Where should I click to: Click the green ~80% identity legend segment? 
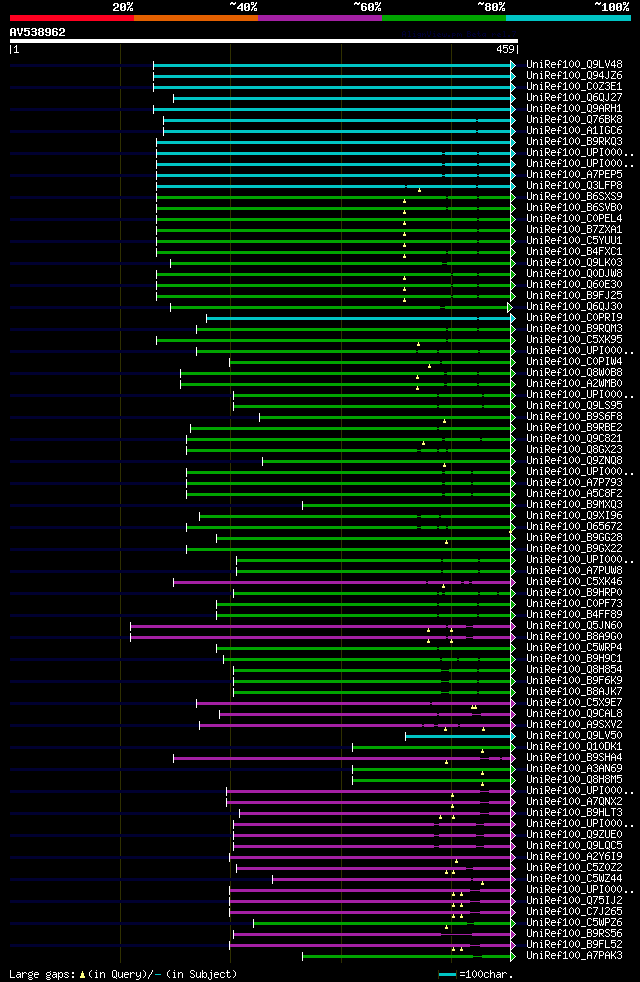click(x=444, y=18)
